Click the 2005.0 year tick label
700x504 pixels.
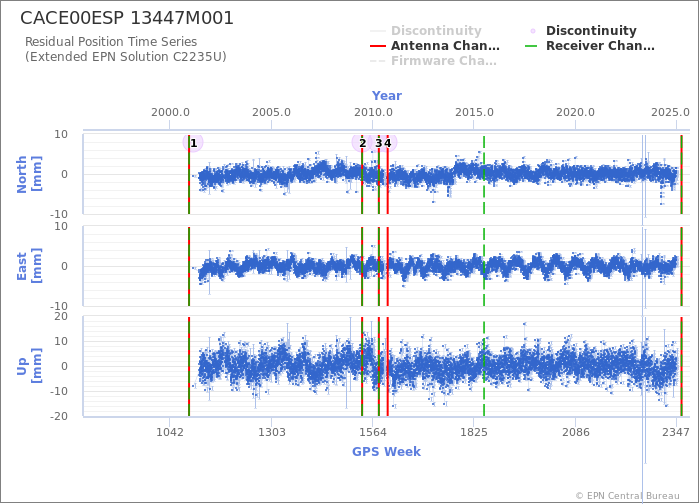tap(271, 112)
